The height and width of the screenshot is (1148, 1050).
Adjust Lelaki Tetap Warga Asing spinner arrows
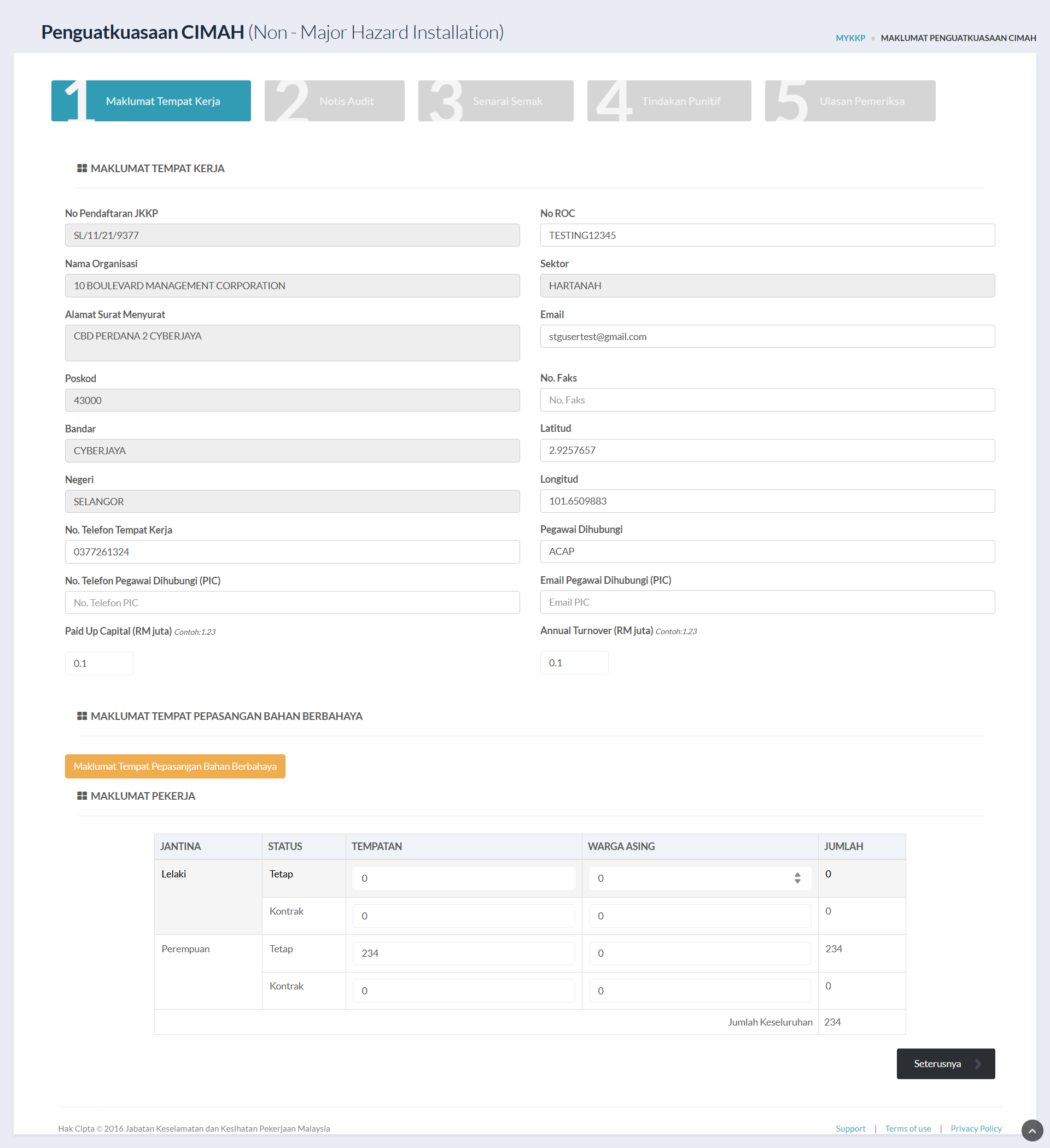click(797, 878)
